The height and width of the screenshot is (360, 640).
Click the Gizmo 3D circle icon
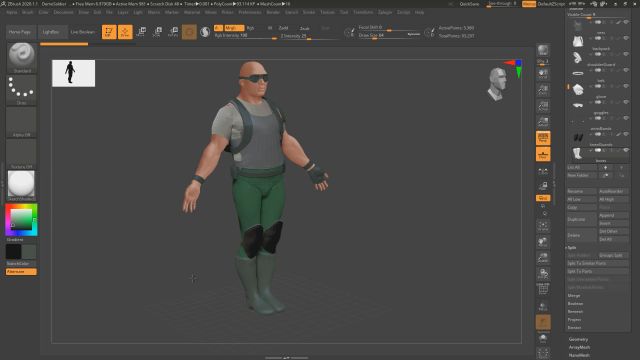tap(189, 31)
